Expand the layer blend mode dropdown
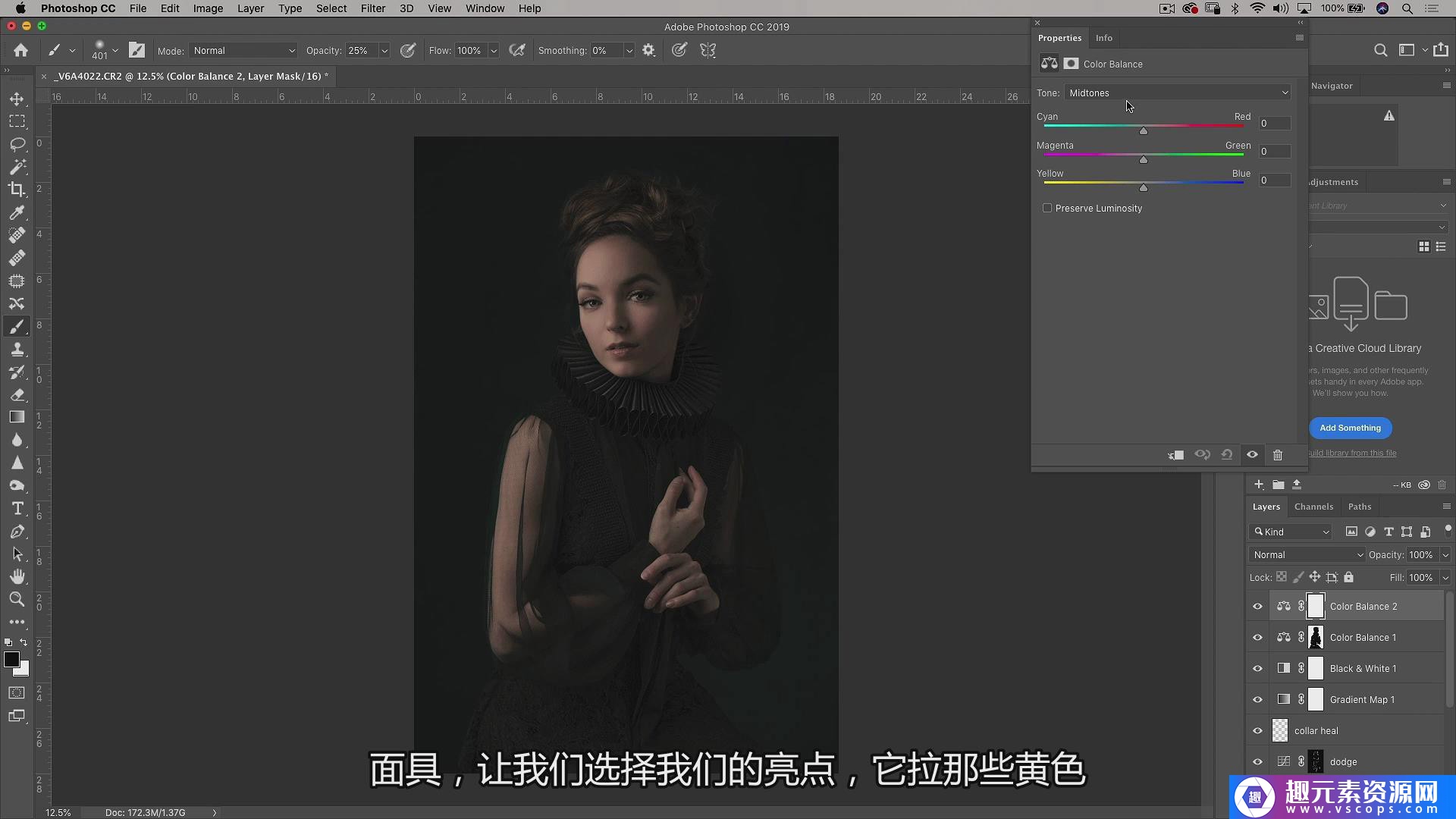This screenshot has width=1456, height=819. click(x=1307, y=555)
